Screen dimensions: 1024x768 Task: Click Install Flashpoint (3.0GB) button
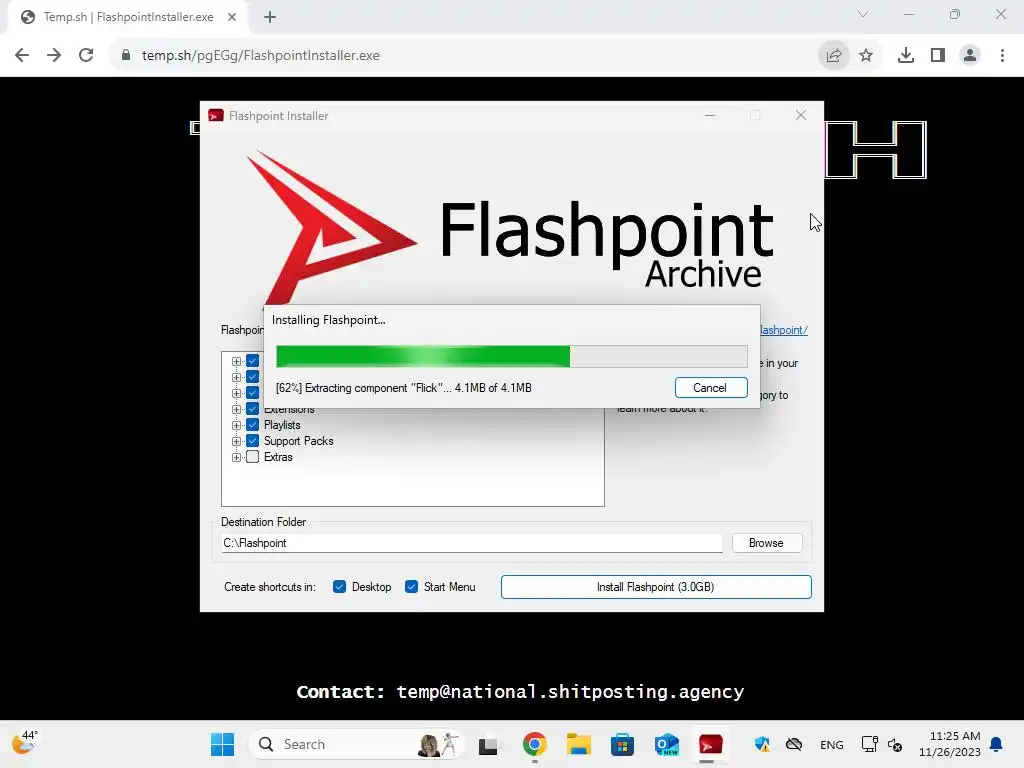coord(656,587)
